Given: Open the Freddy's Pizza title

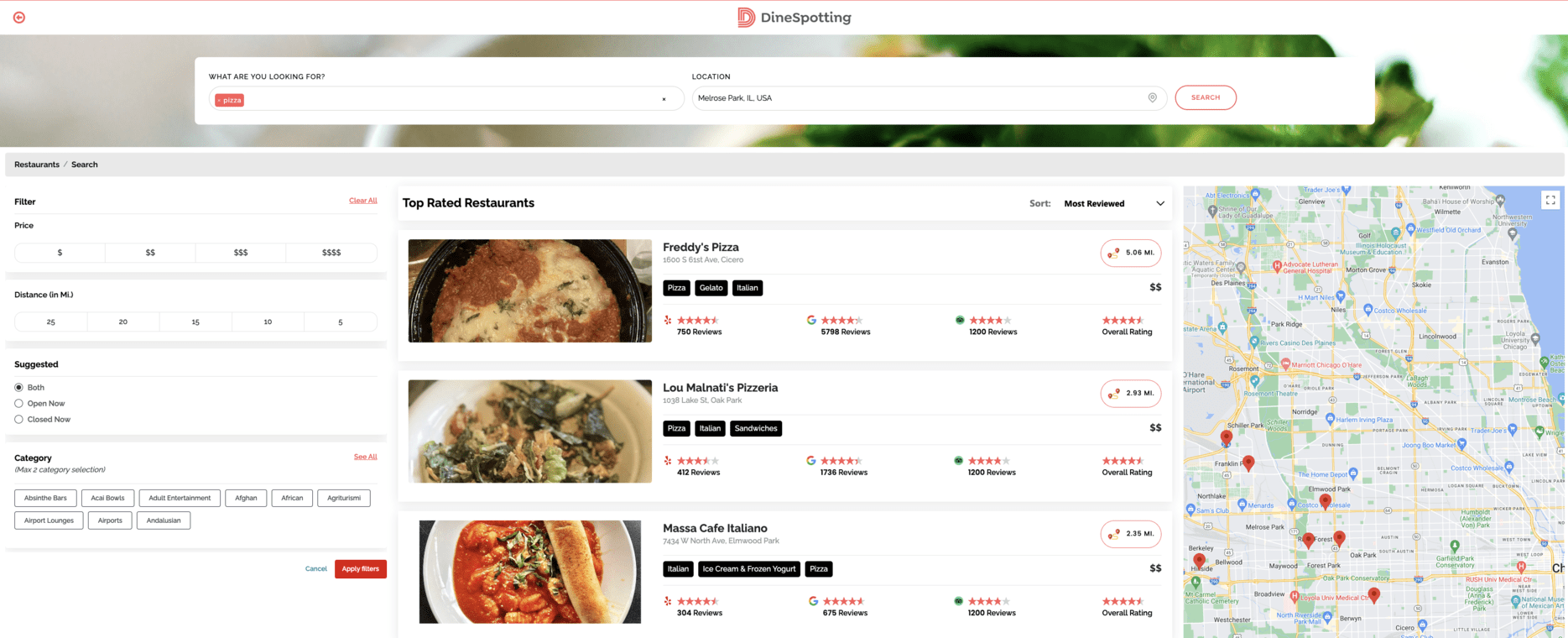Looking at the screenshot, I should (x=701, y=248).
